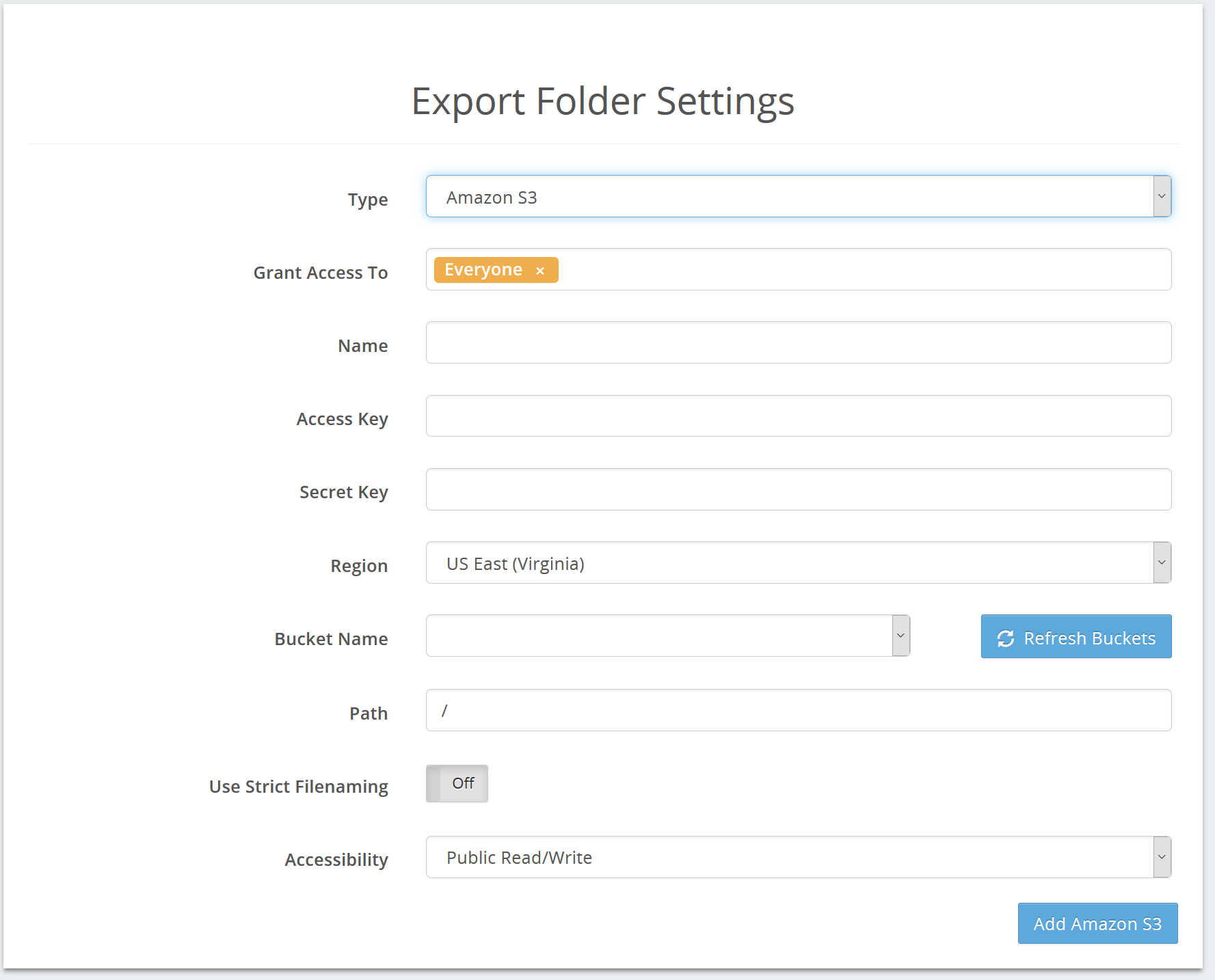Click the Region label
This screenshot has width=1215, height=980.
[359, 567]
